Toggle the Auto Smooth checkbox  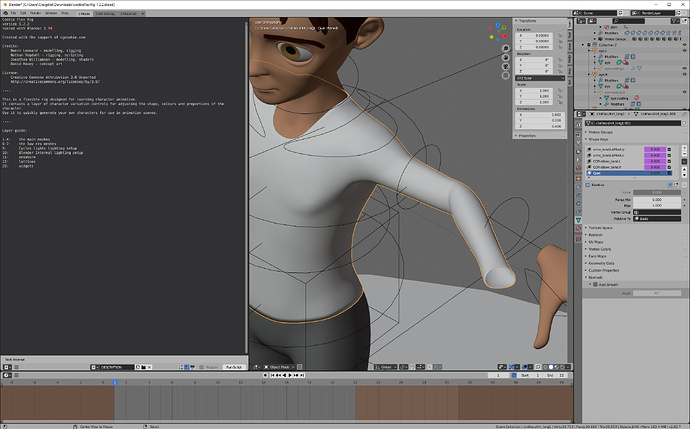595,285
